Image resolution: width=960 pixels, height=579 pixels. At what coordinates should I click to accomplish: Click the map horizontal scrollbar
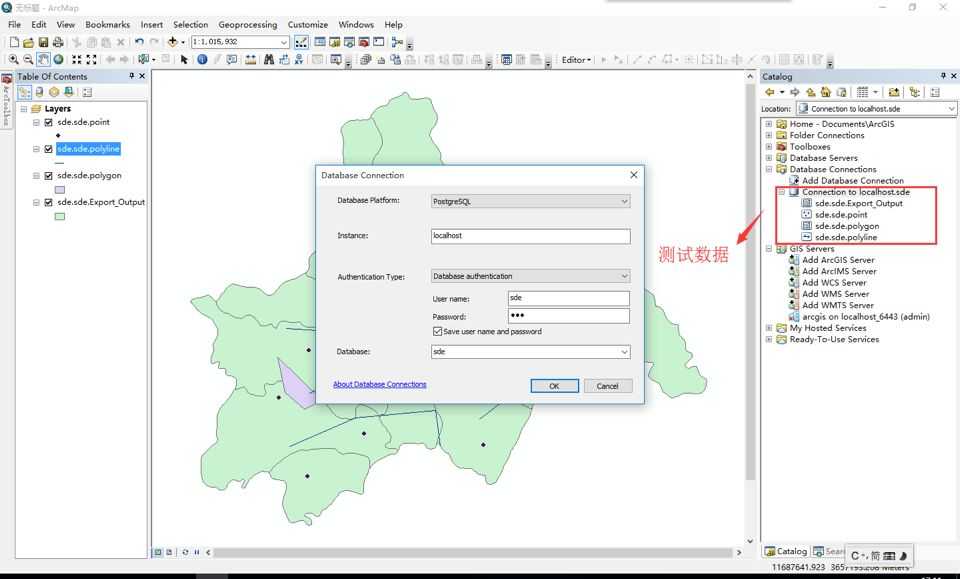click(x=472, y=552)
